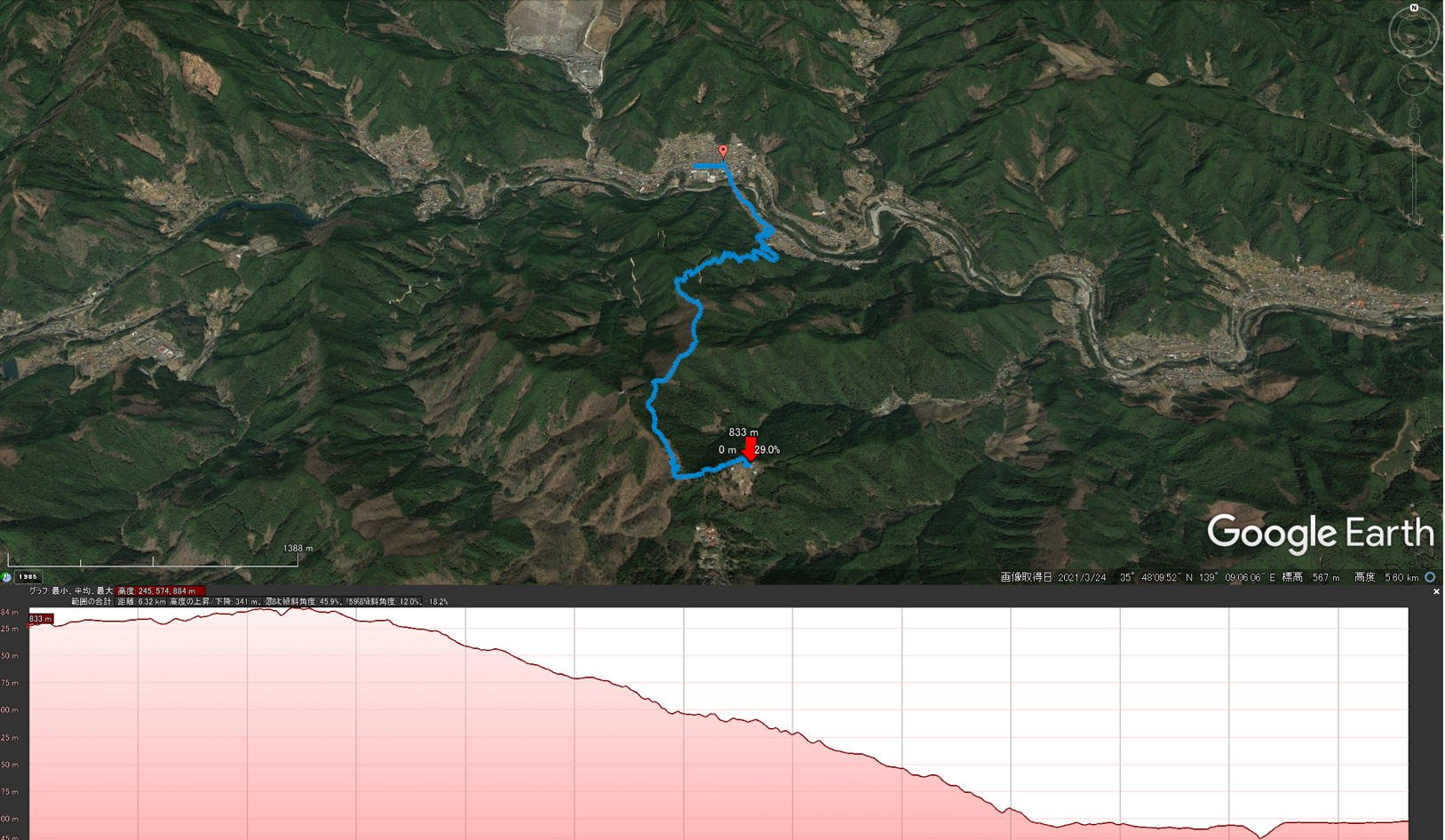Click the N north compass marker
The image size is (1445, 840).
1414,8
